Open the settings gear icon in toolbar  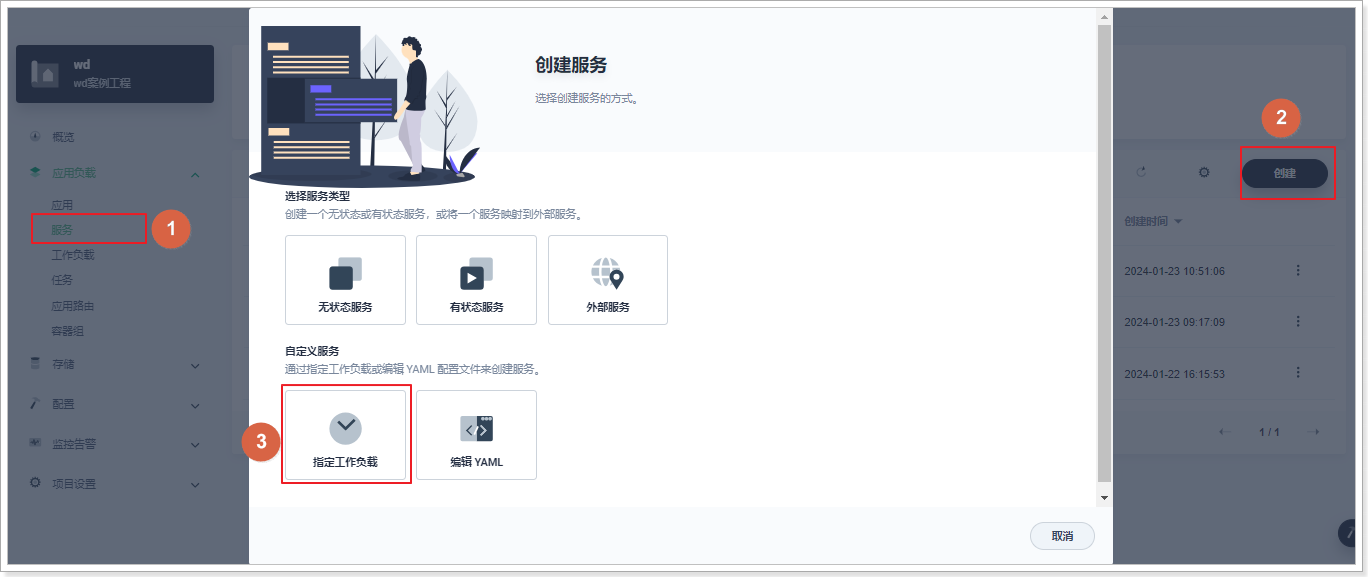coord(1204,172)
